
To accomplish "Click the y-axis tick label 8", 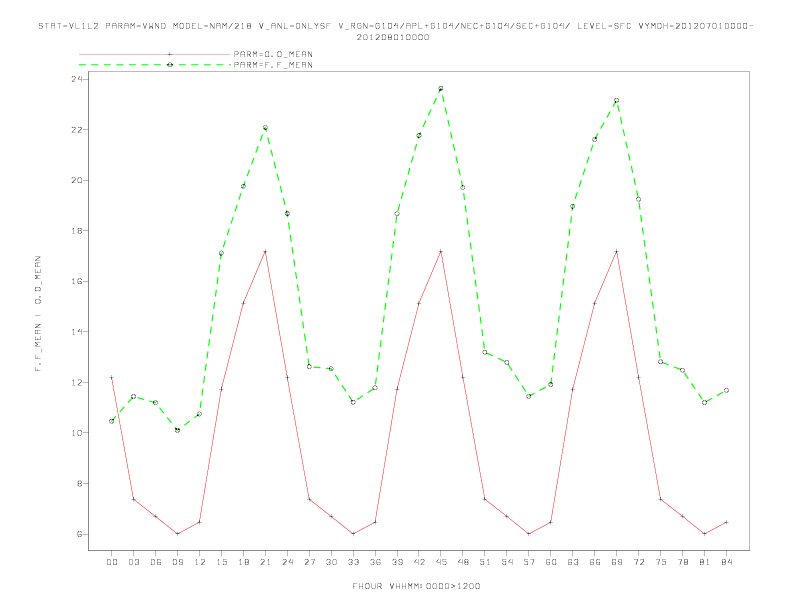I will tap(79, 483).
